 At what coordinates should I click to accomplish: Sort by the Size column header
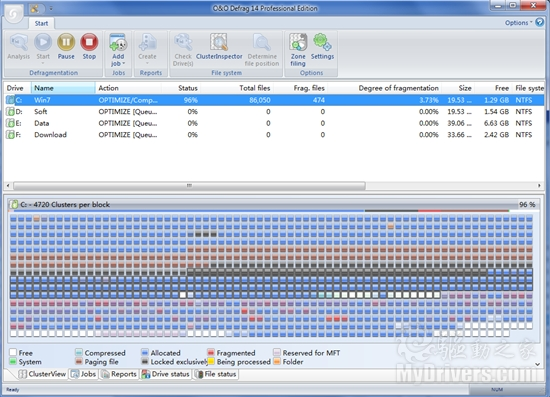pyautogui.click(x=458, y=88)
